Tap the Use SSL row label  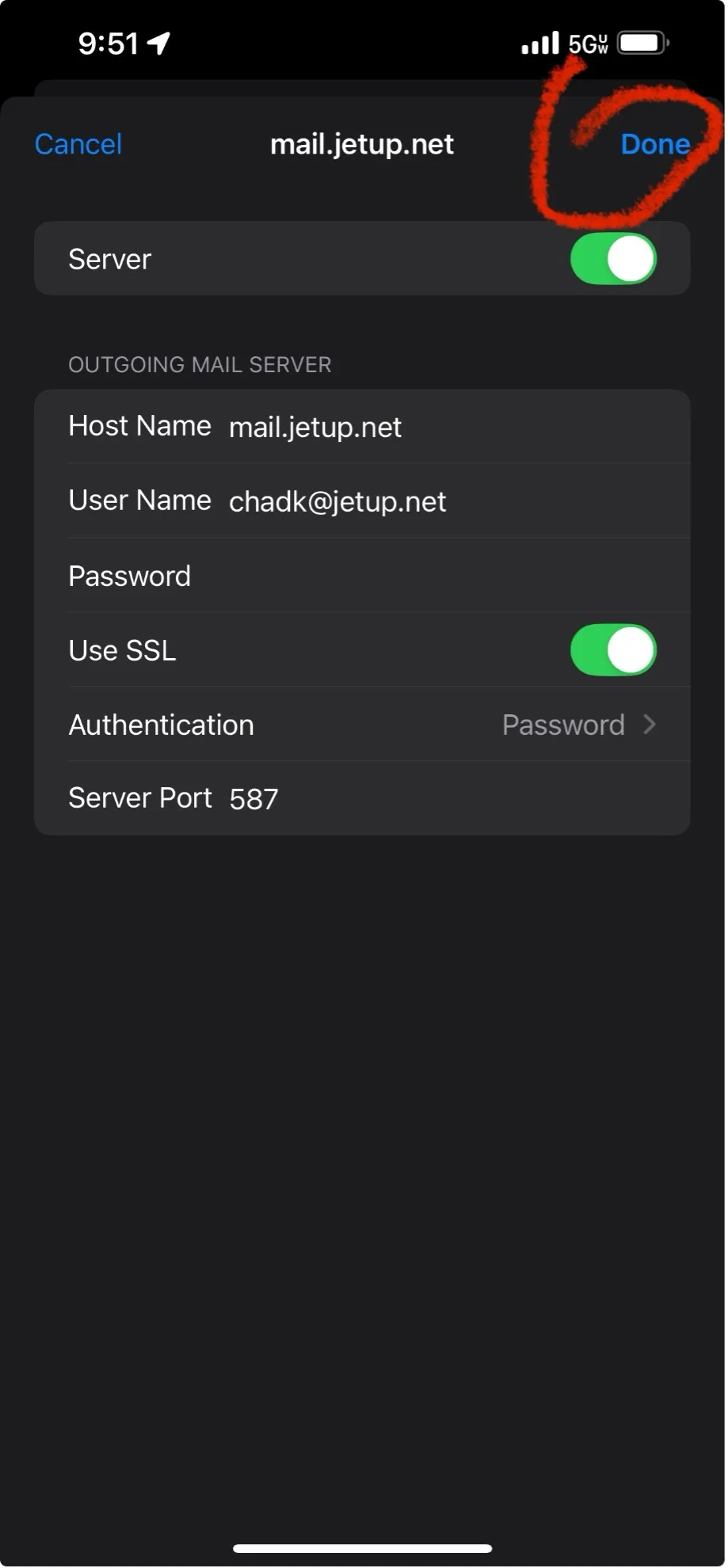(123, 650)
